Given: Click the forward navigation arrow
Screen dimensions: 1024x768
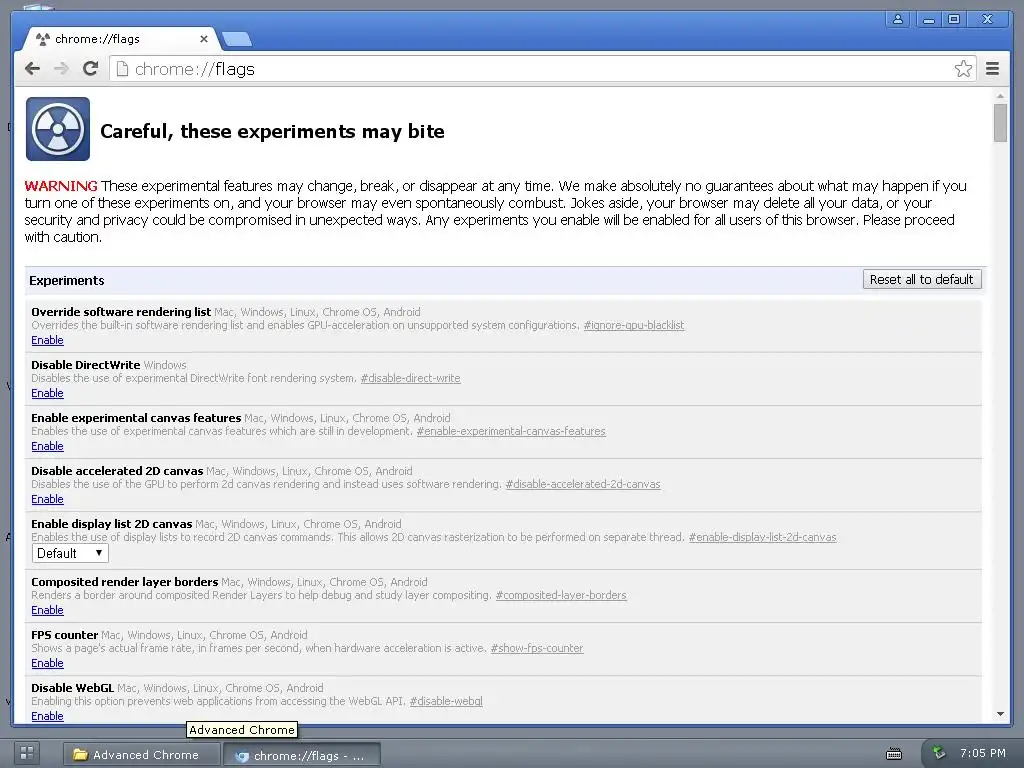Looking at the screenshot, I should point(61,69).
